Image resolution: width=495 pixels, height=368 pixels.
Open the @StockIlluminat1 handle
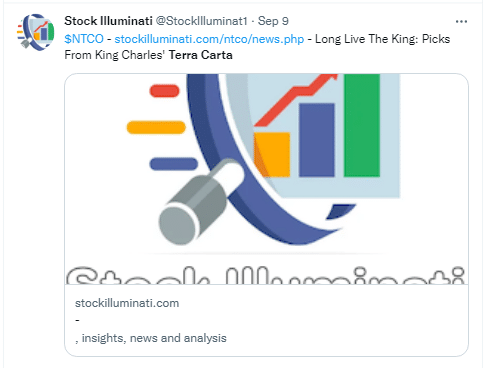[201, 21]
